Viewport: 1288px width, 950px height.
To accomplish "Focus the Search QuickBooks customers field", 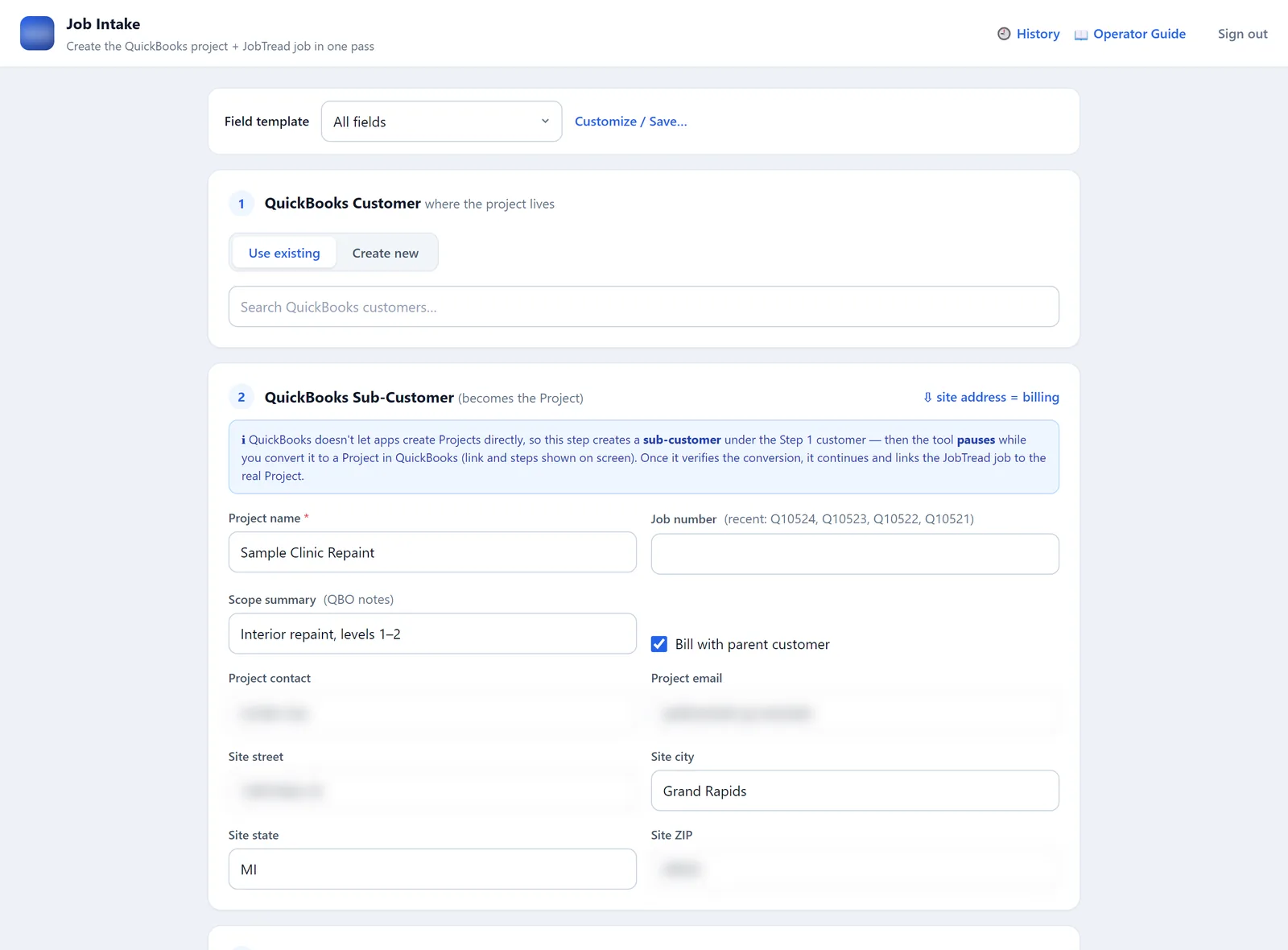I will pos(643,307).
